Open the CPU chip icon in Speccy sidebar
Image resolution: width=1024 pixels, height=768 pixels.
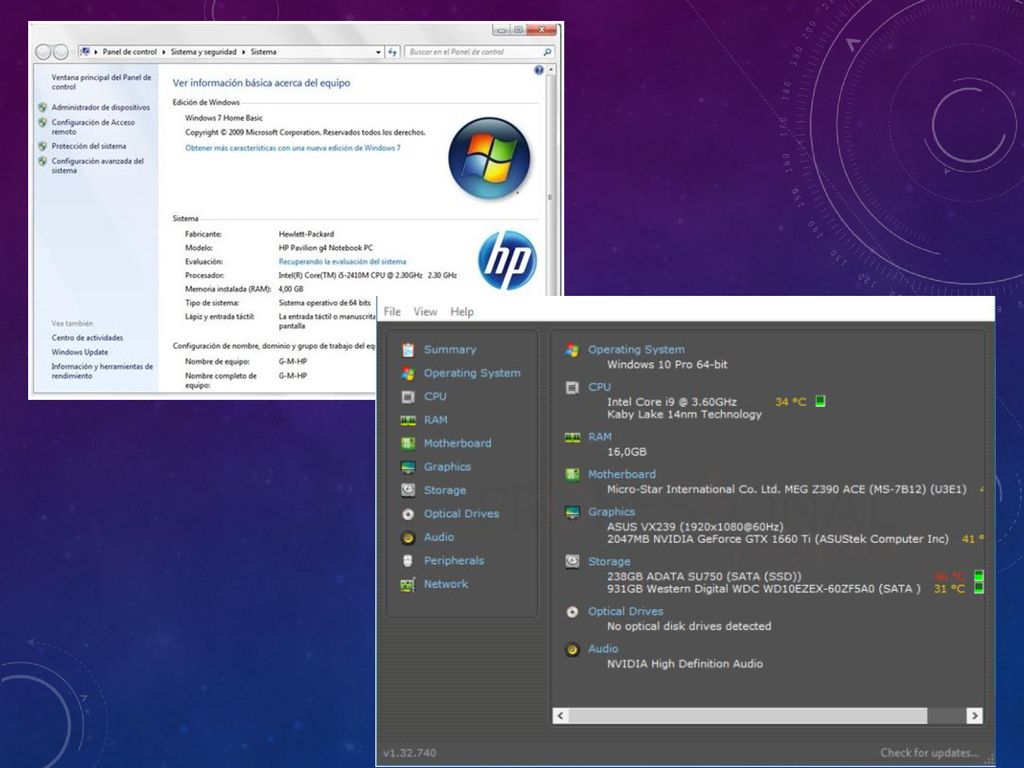[408, 397]
